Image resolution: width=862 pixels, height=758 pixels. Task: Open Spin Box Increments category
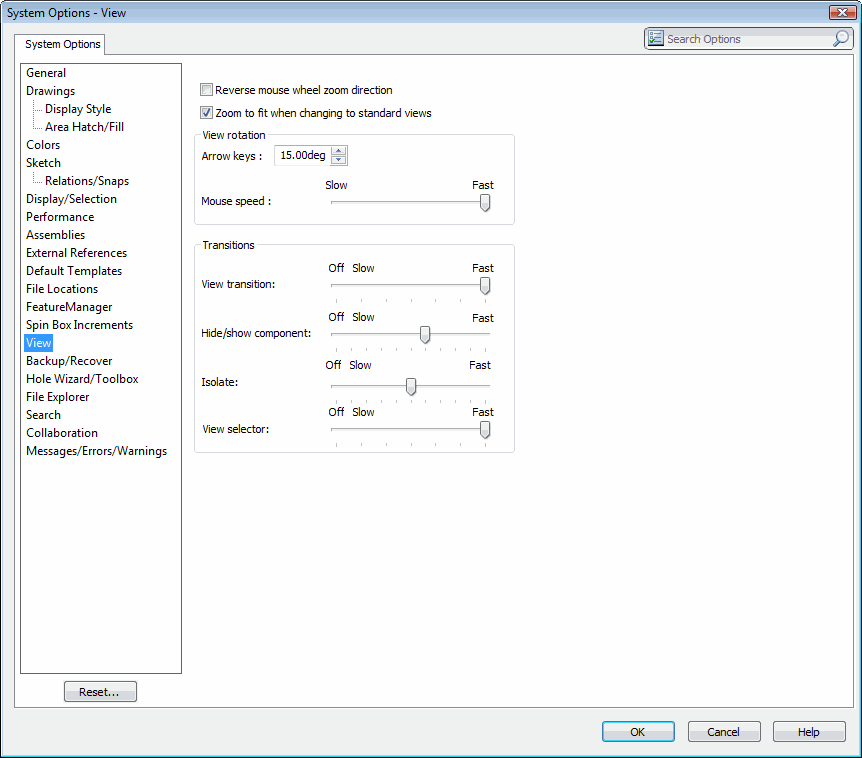[80, 325]
